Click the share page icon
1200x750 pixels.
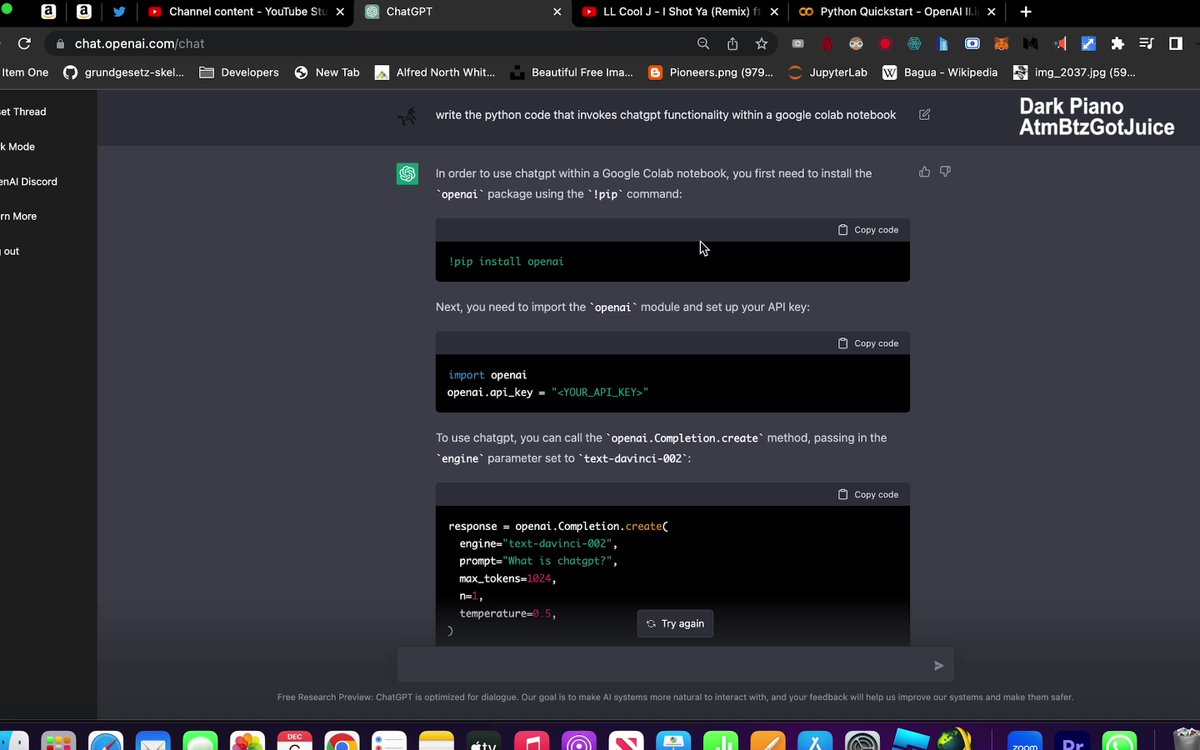tap(733, 44)
